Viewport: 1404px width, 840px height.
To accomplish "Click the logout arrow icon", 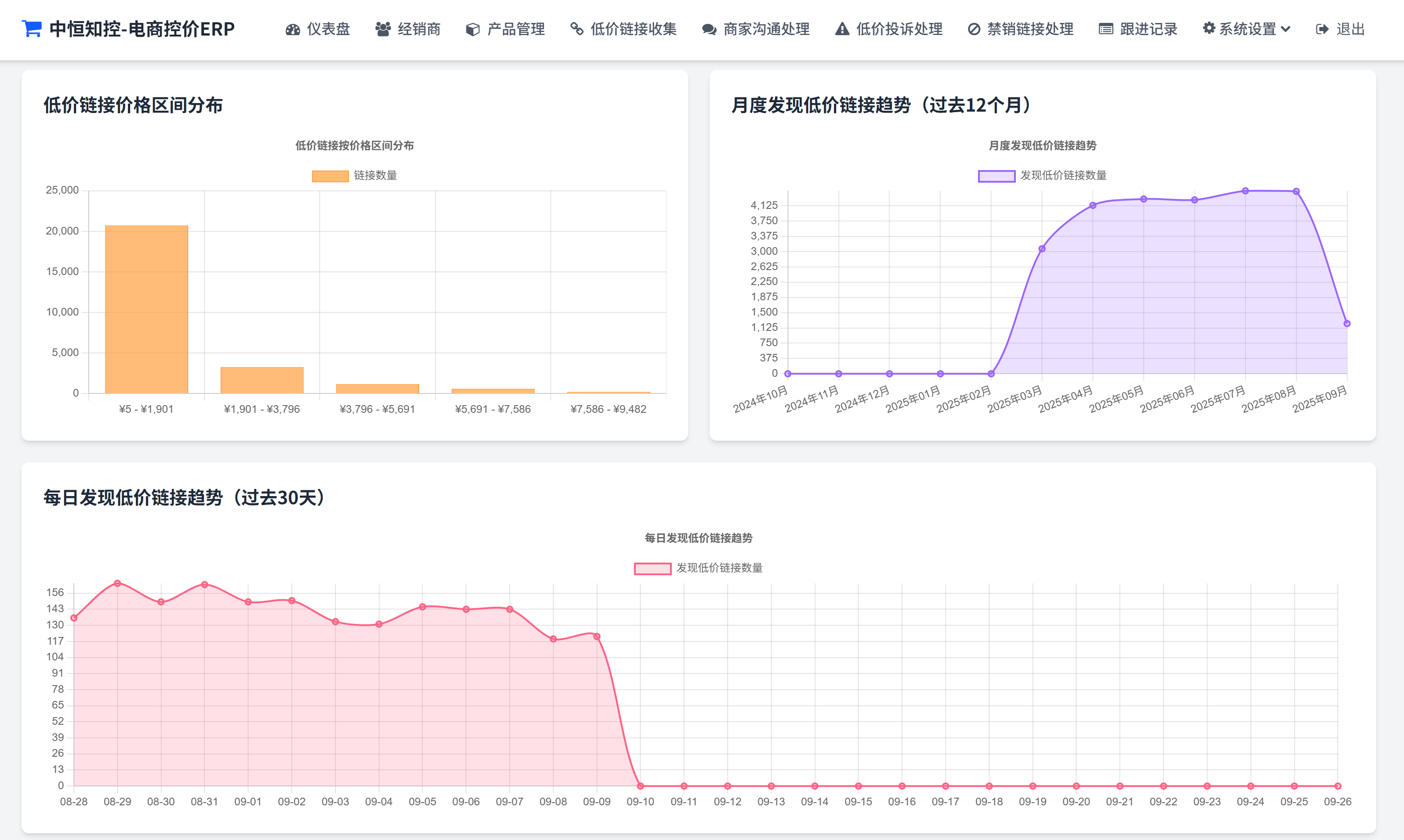I will tap(1322, 29).
